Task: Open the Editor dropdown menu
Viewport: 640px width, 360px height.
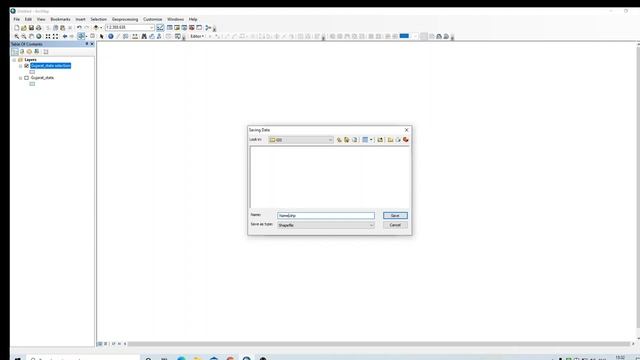Action: click(x=197, y=36)
